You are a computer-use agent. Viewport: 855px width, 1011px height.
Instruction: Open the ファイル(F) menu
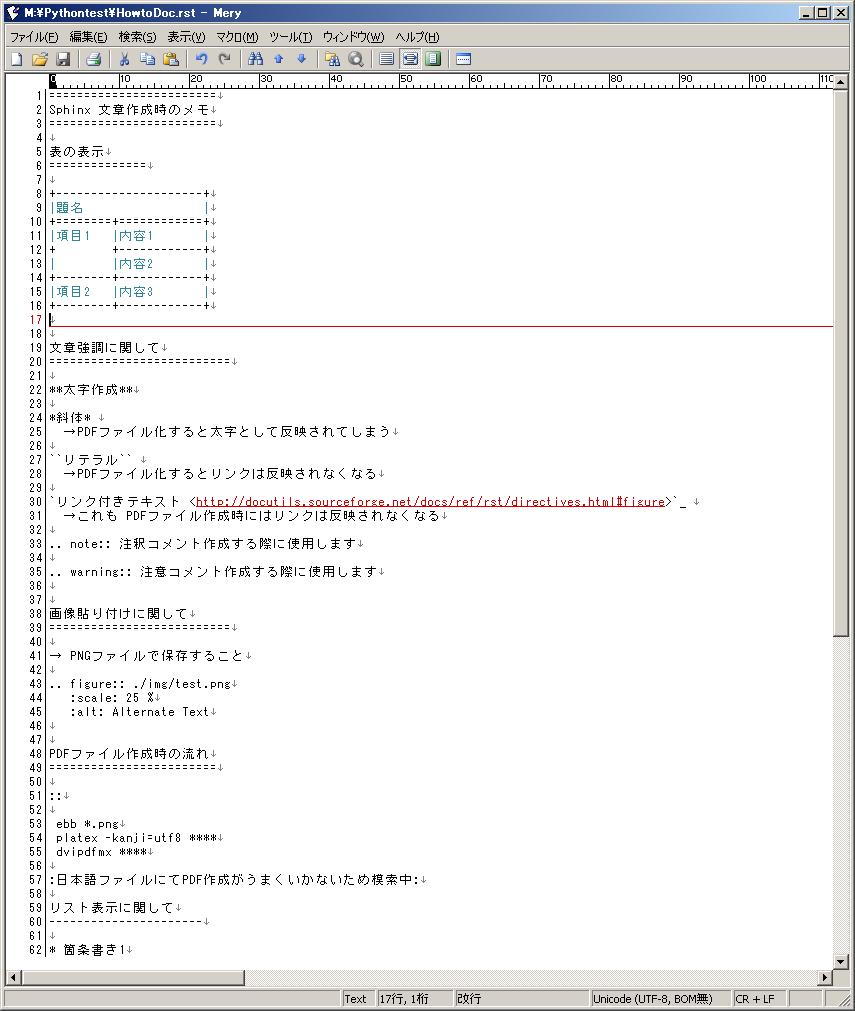click(x=34, y=37)
